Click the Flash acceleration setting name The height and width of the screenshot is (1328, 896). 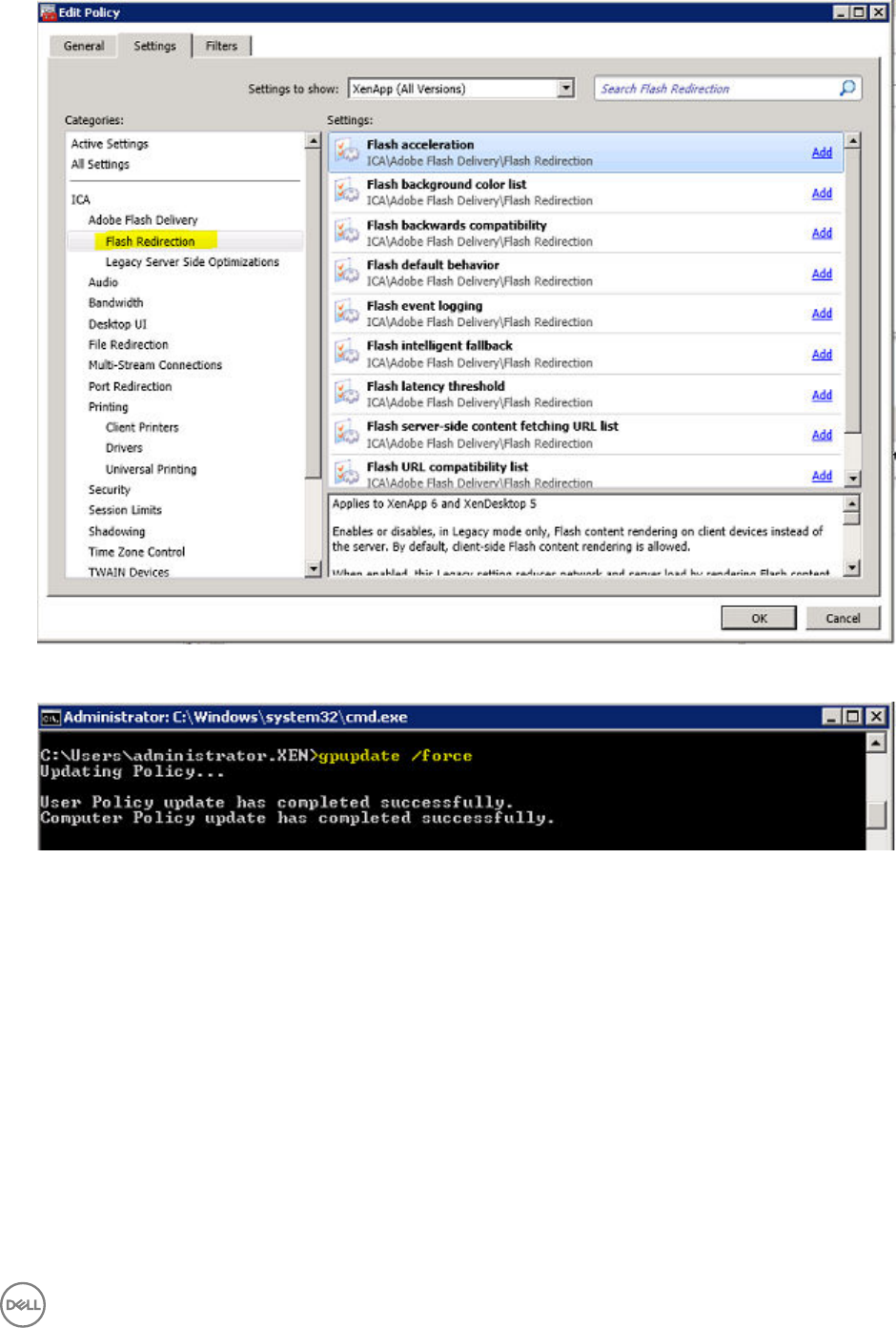tap(420, 145)
